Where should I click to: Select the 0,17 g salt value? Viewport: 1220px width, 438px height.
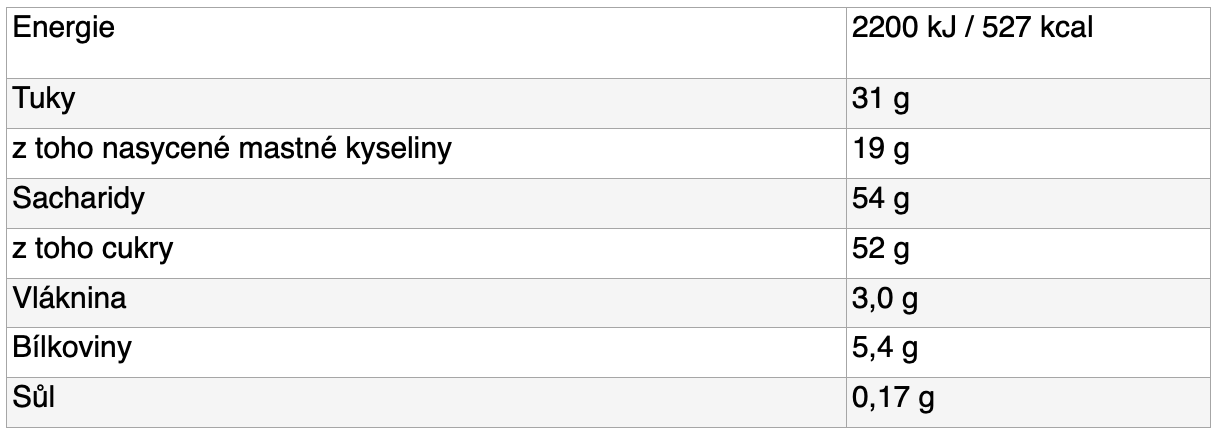pos(893,400)
